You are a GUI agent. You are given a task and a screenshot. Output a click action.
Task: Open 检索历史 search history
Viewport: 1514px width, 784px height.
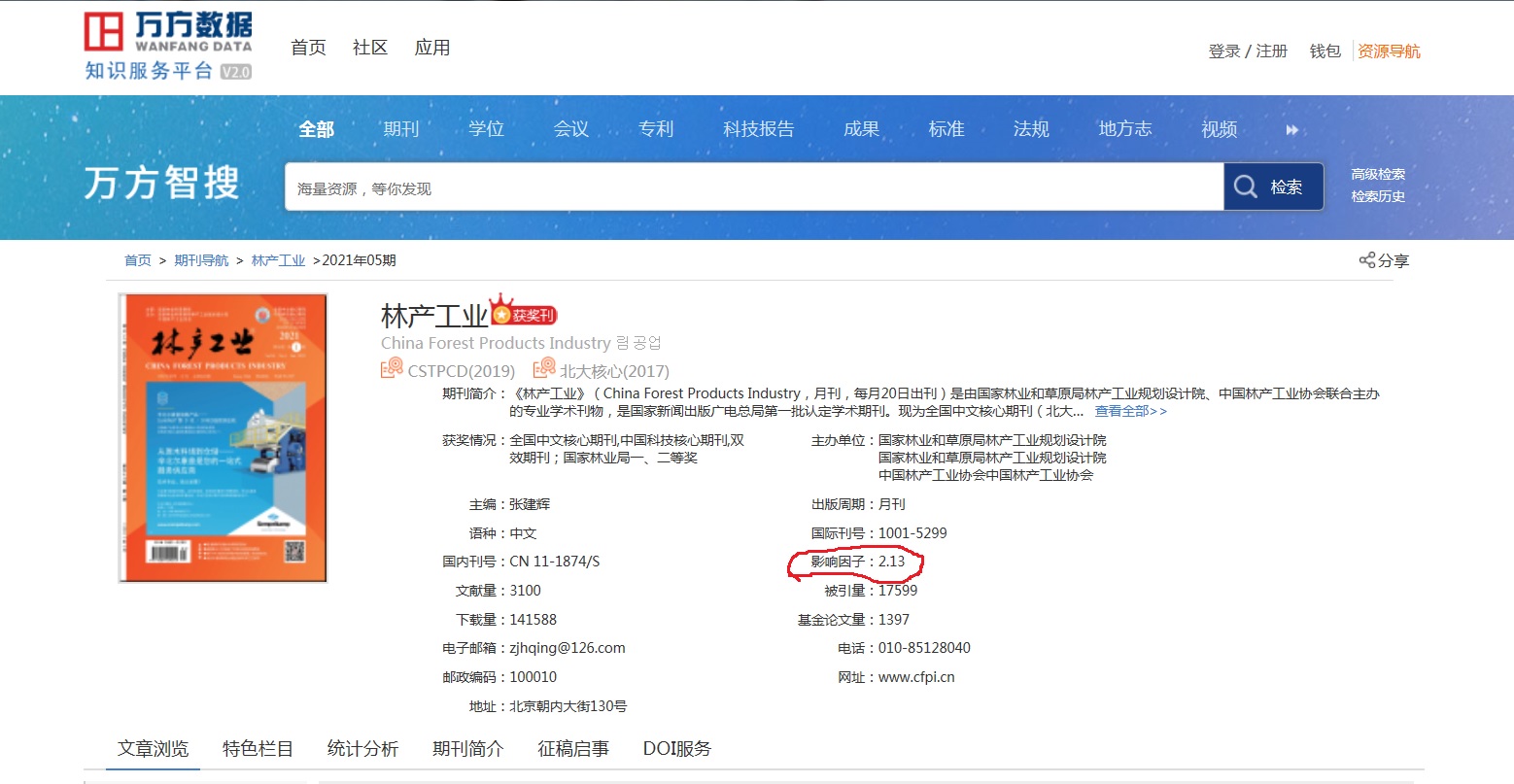point(1378,197)
